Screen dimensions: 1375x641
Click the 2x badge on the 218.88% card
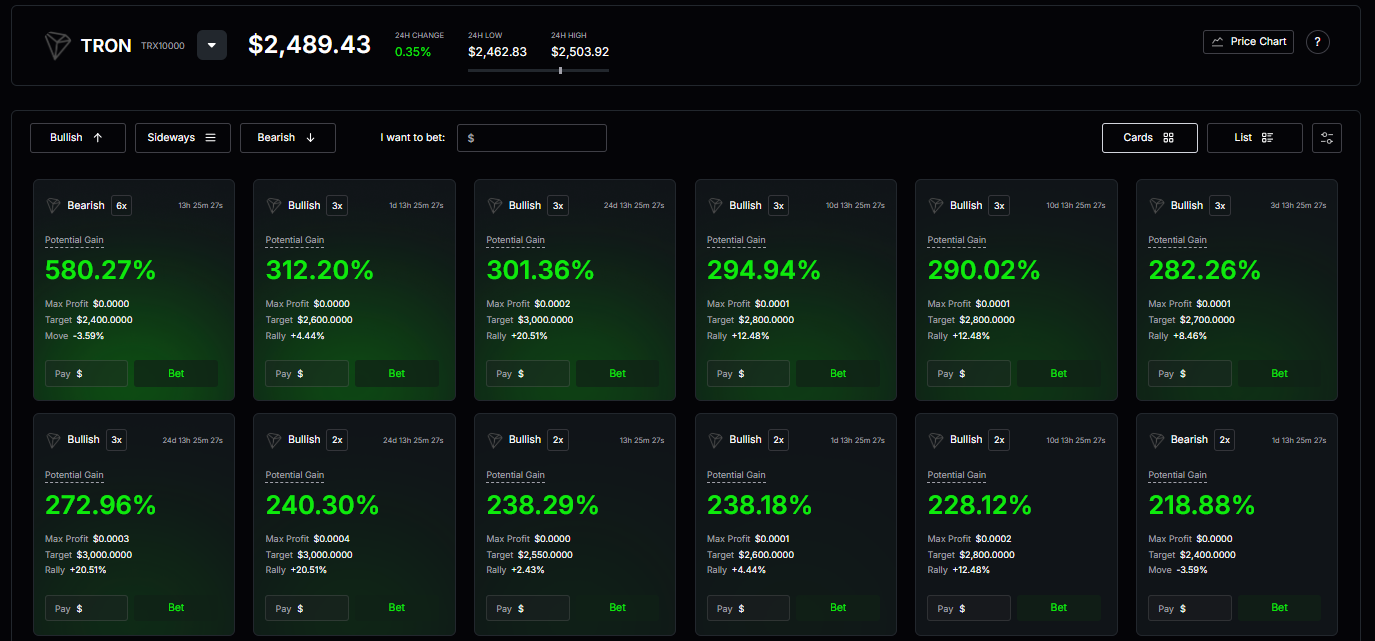1225,440
